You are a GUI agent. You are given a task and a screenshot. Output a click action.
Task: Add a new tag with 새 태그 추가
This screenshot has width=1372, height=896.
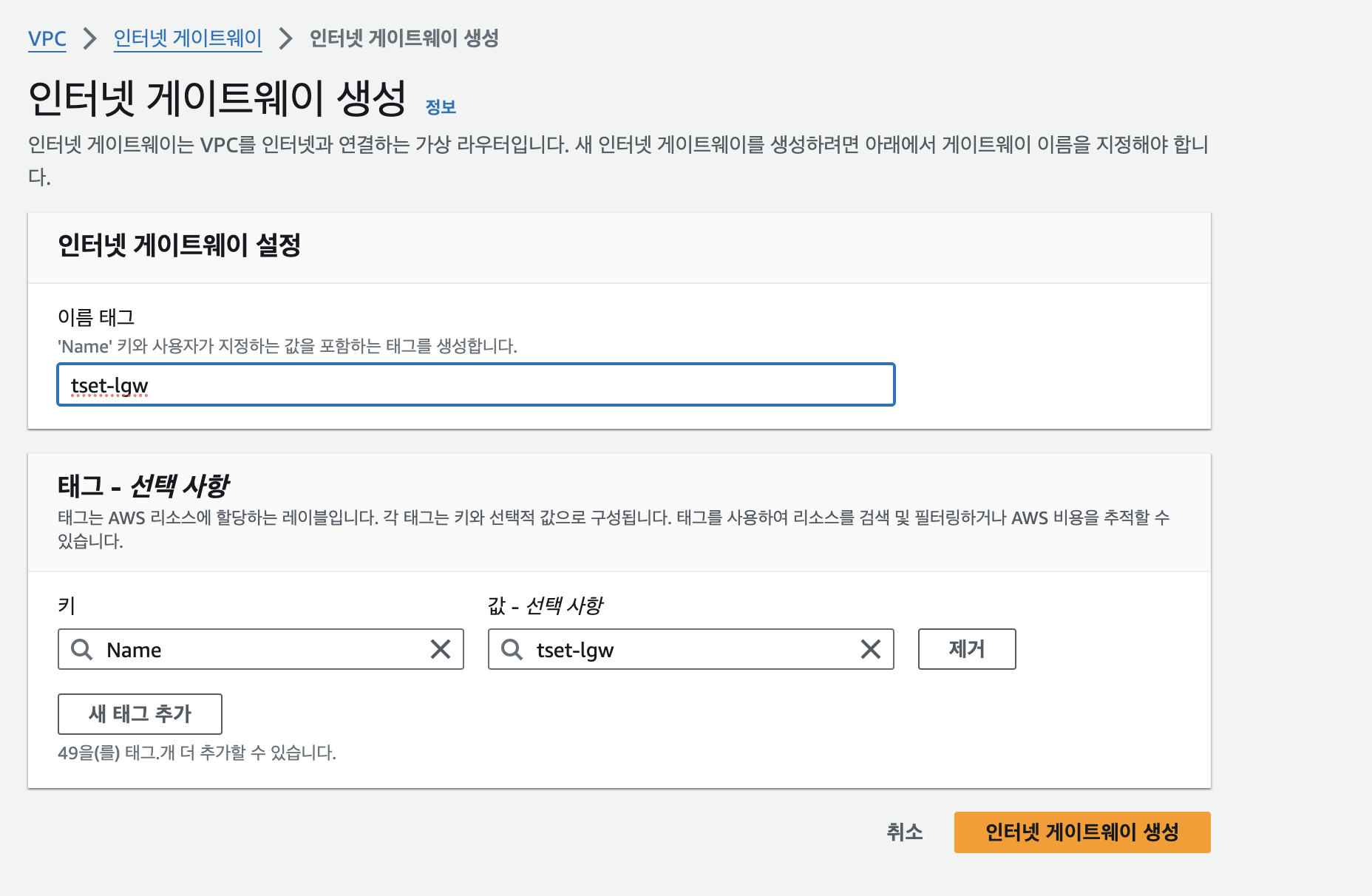click(x=140, y=713)
